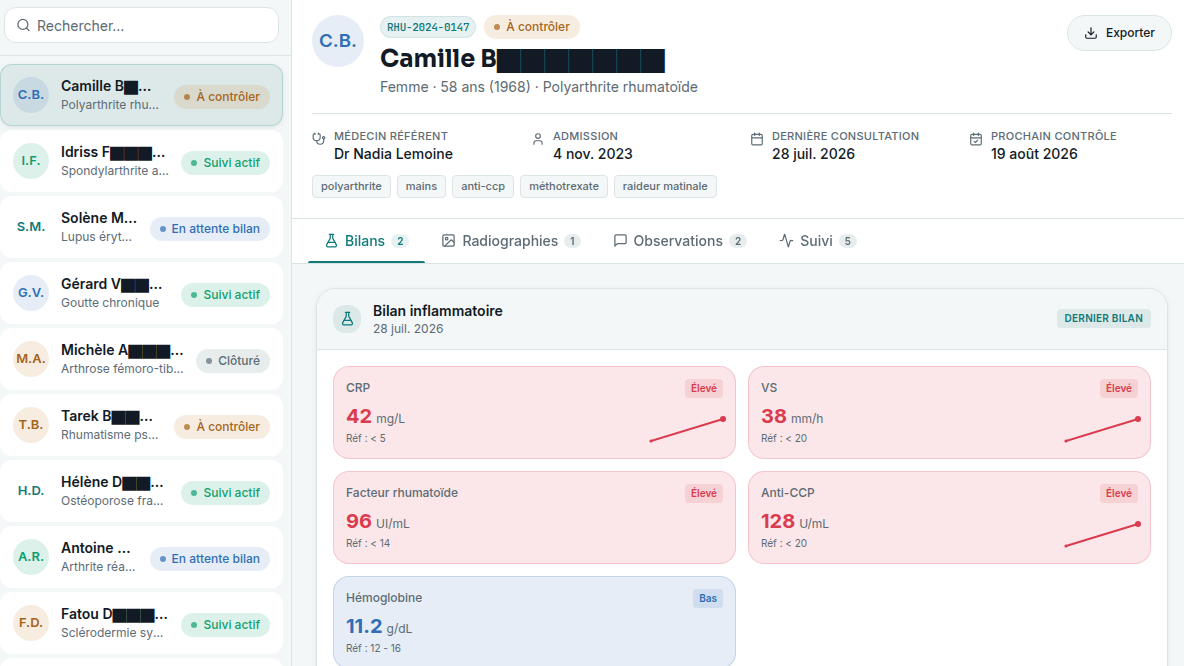Click the DERNIER BILAN label
The image size is (1184, 666).
click(x=1103, y=319)
